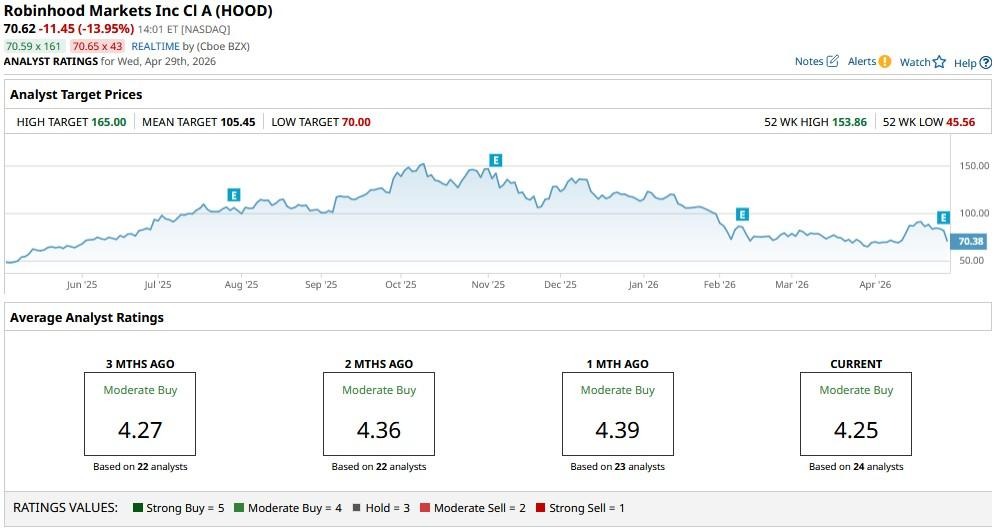Select the earnings marker at chart's right edge
This screenshot has width=997, height=528.
click(942, 217)
